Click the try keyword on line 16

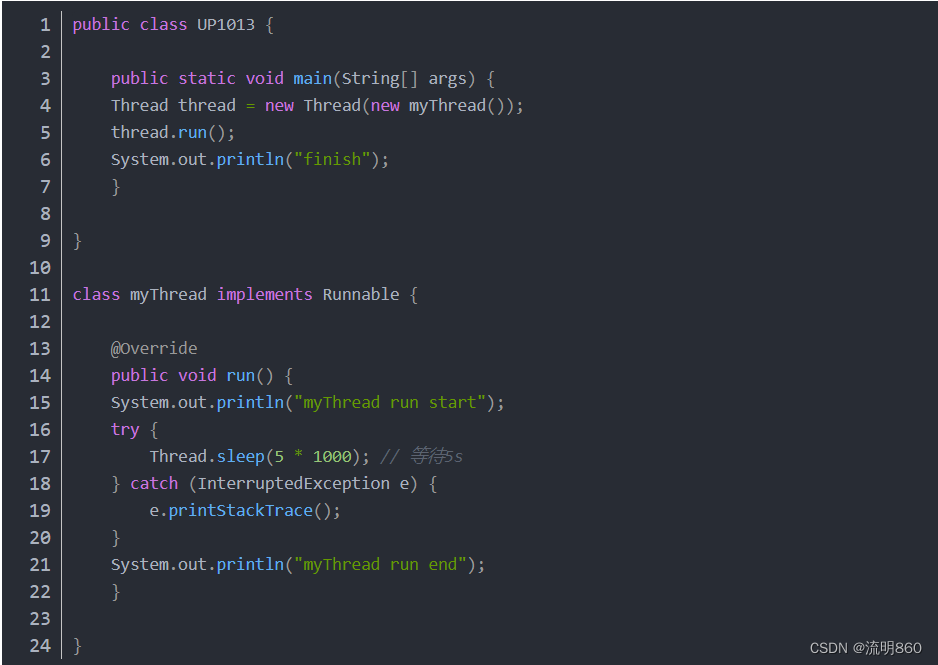click(x=125, y=431)
